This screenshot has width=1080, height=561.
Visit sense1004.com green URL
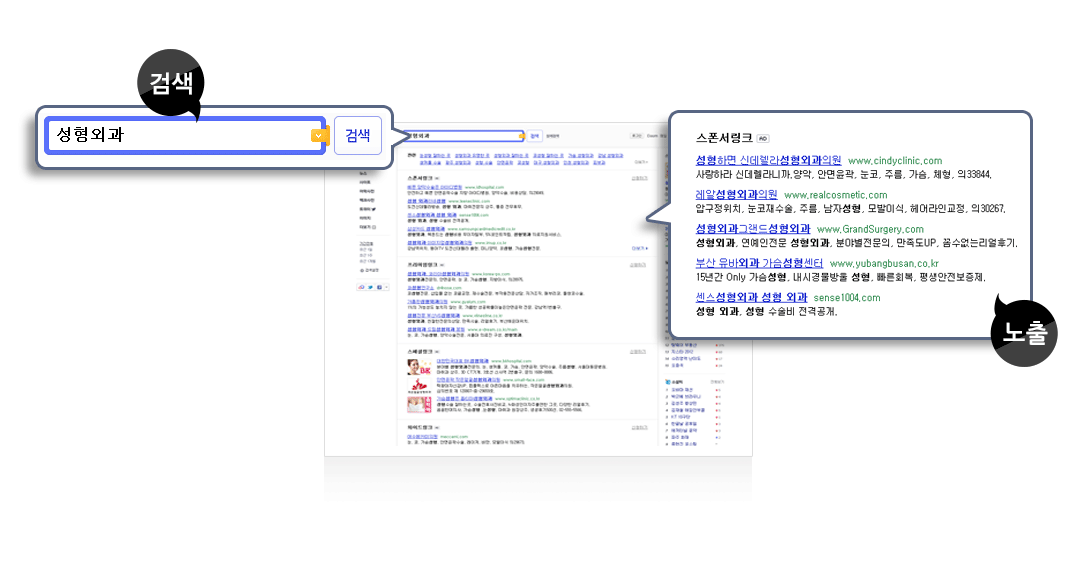pos(846,298)
